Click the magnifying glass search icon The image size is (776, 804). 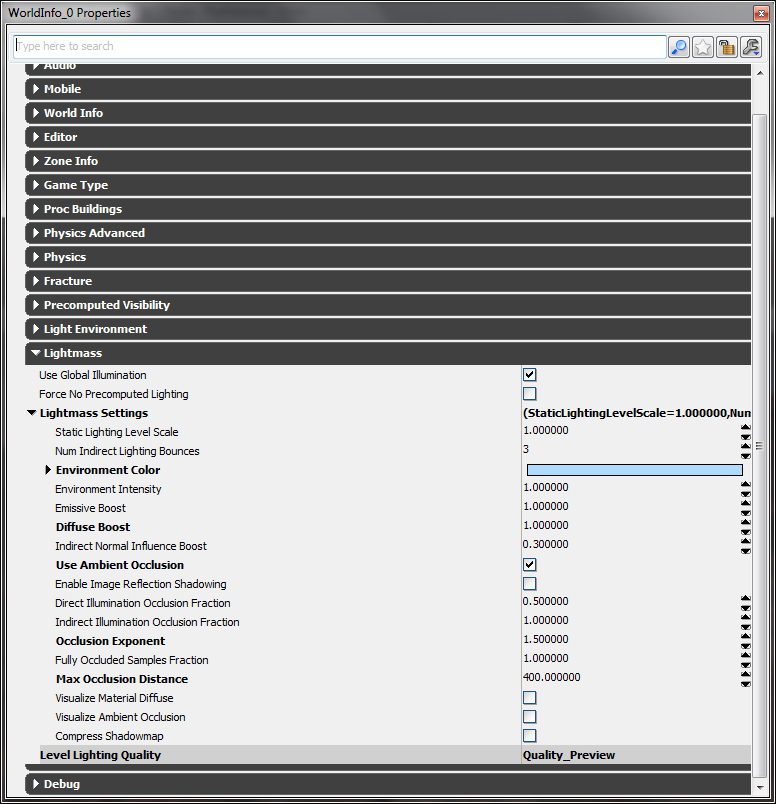[679, 47]
